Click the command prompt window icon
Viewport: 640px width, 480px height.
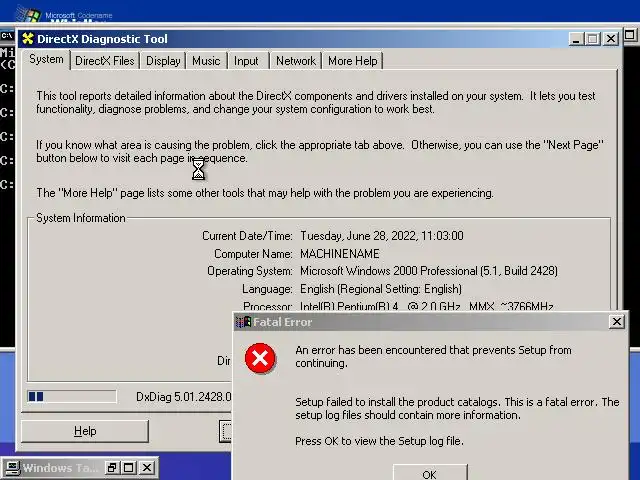tap(7, 36)
